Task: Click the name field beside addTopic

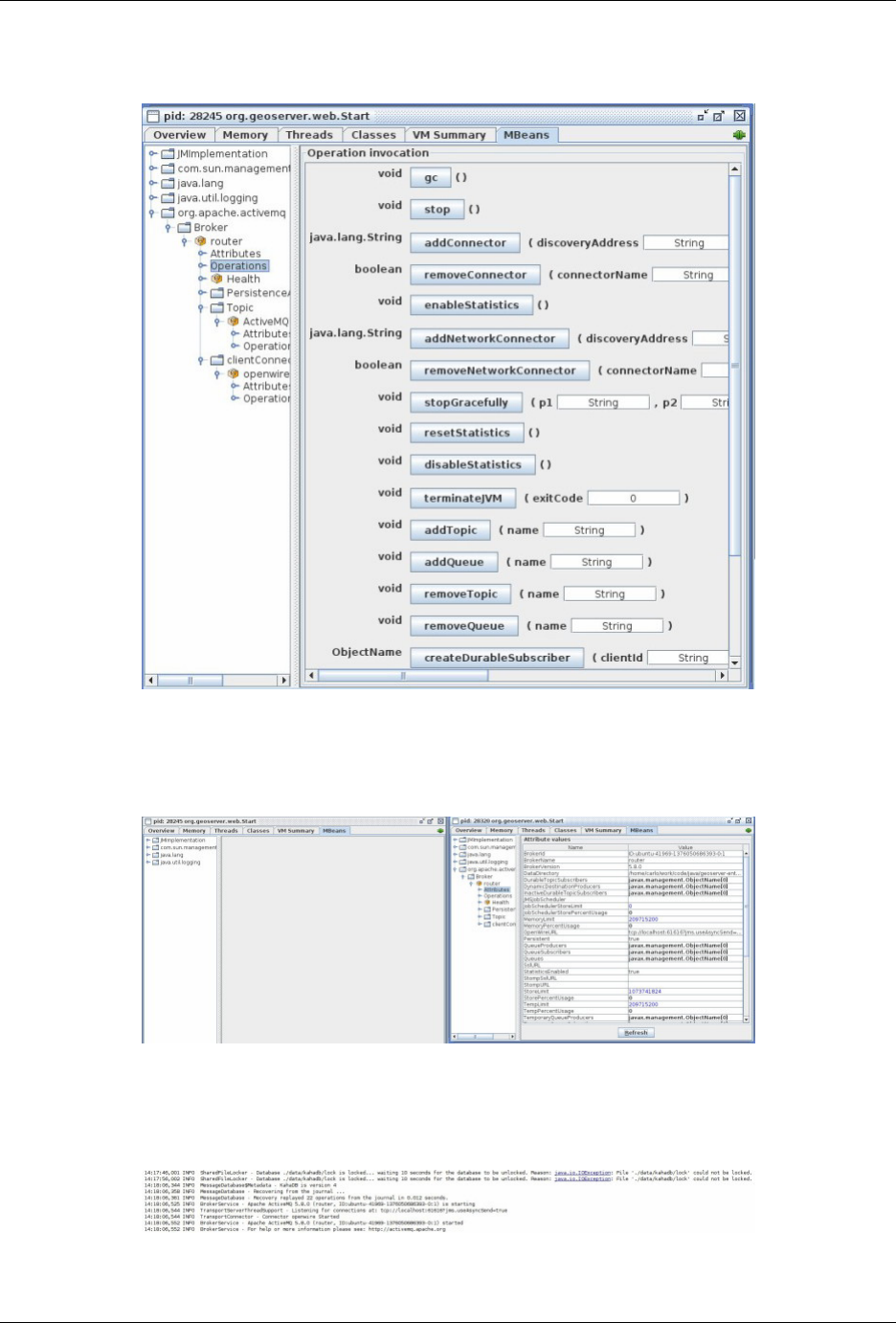Action: [589, 530]
